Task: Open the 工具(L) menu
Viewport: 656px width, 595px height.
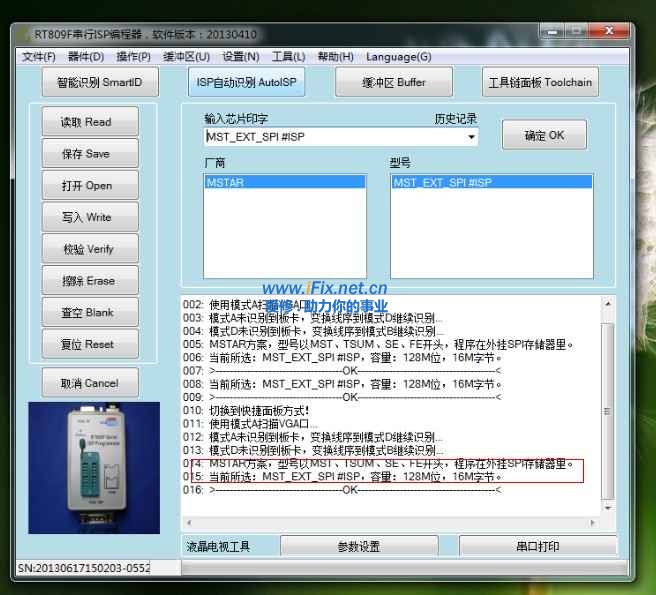Action: tap(288, 57)
